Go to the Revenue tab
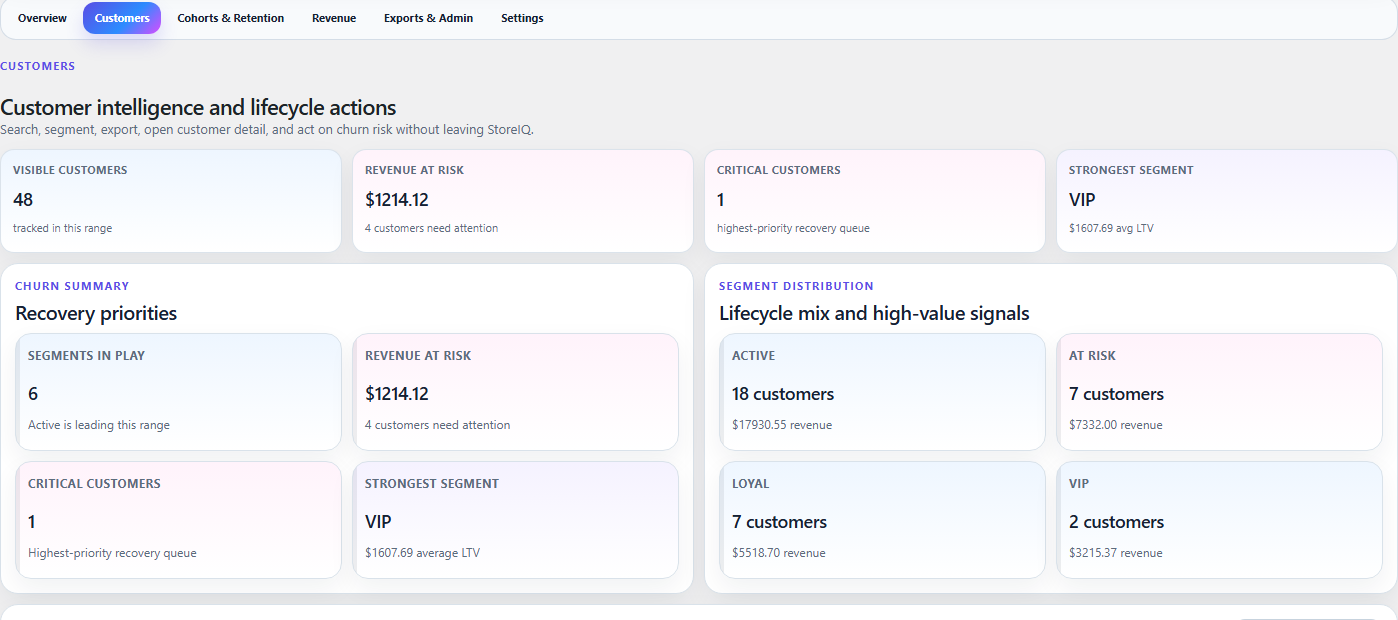1398x620 pixels. pyautogui.click(x=334, y=18)
